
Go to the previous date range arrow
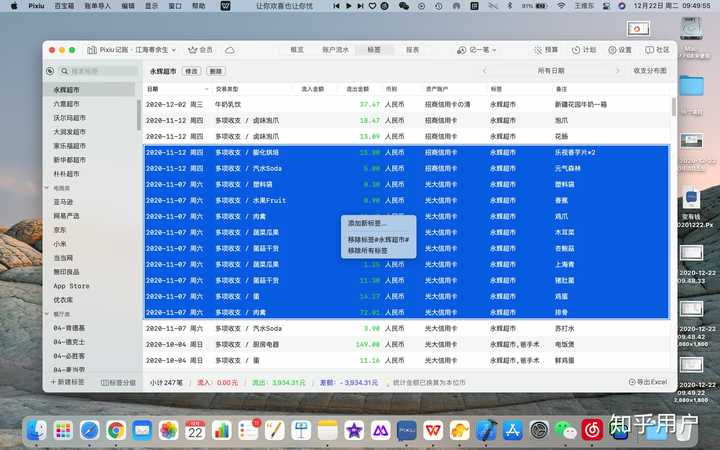(x=484, y=71)
